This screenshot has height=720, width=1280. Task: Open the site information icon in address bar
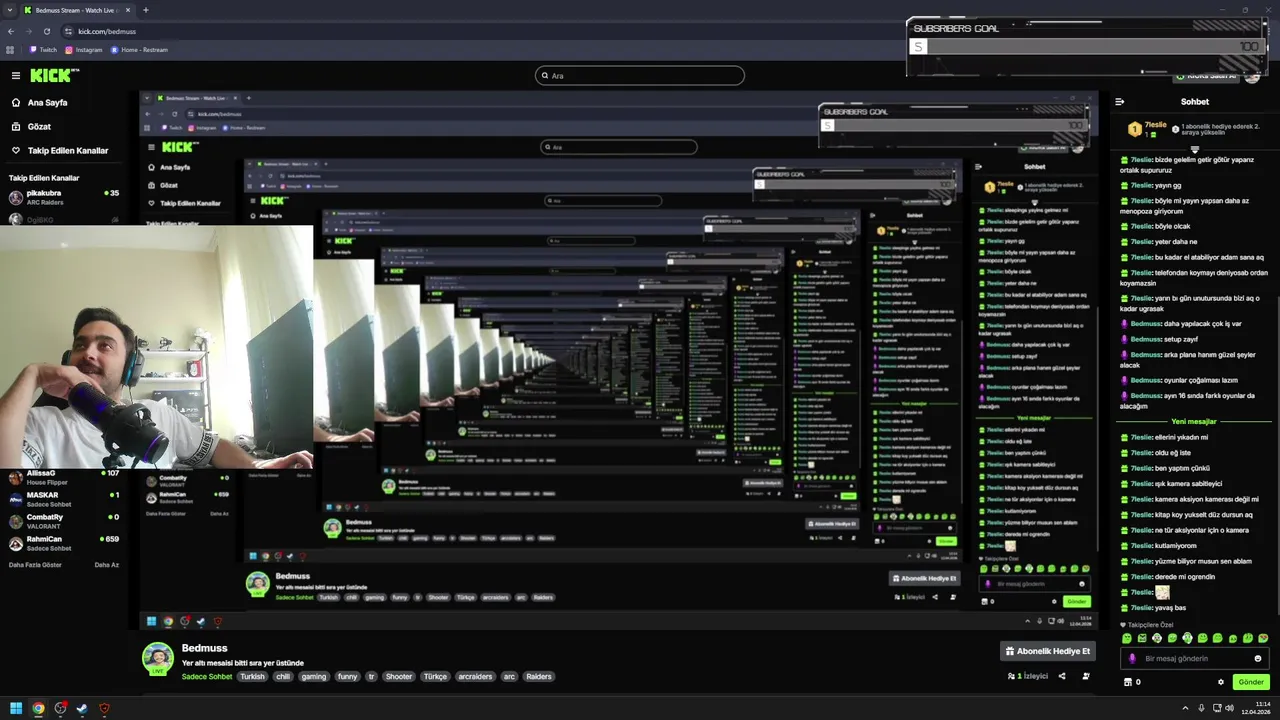pyautogui.click(x=69, y=31)
